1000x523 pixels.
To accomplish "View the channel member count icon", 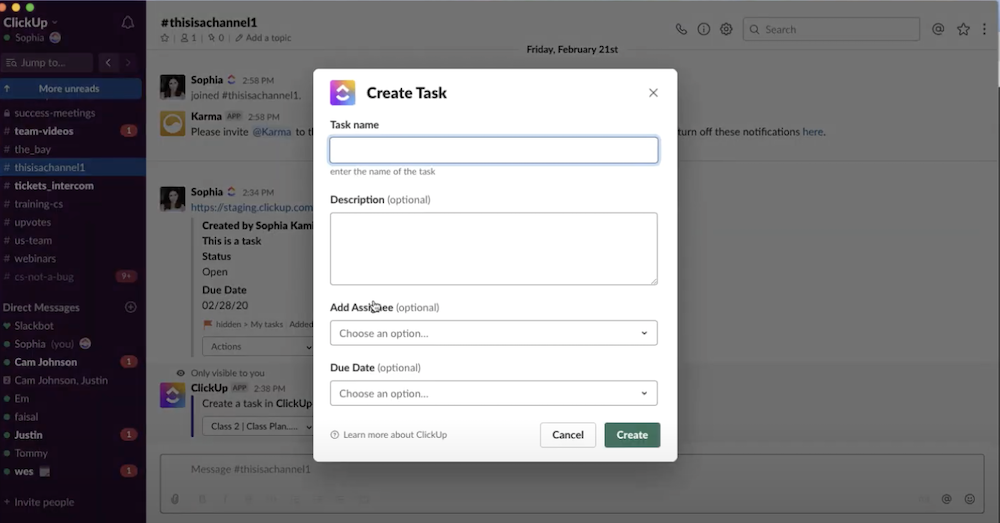I will [x=188, y=38].
